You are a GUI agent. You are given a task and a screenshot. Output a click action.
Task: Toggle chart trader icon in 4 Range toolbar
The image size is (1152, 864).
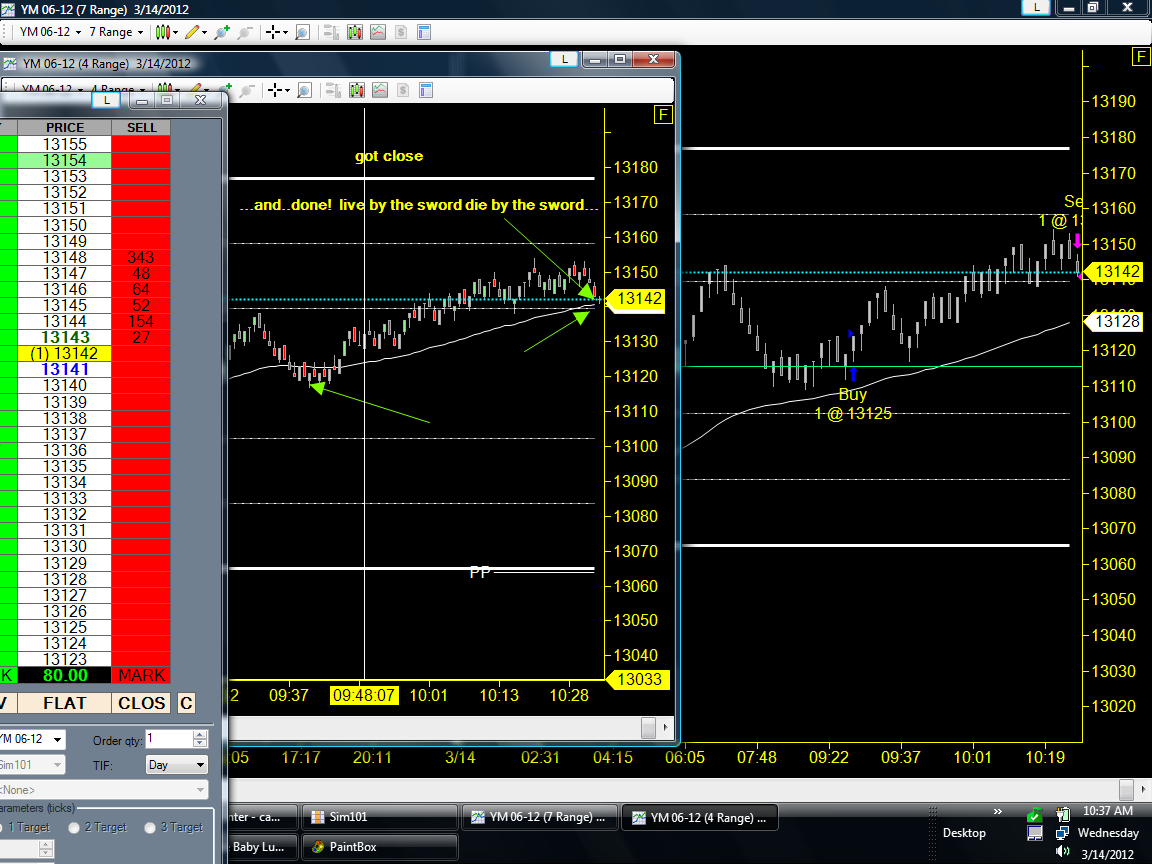tap(333, 90)
